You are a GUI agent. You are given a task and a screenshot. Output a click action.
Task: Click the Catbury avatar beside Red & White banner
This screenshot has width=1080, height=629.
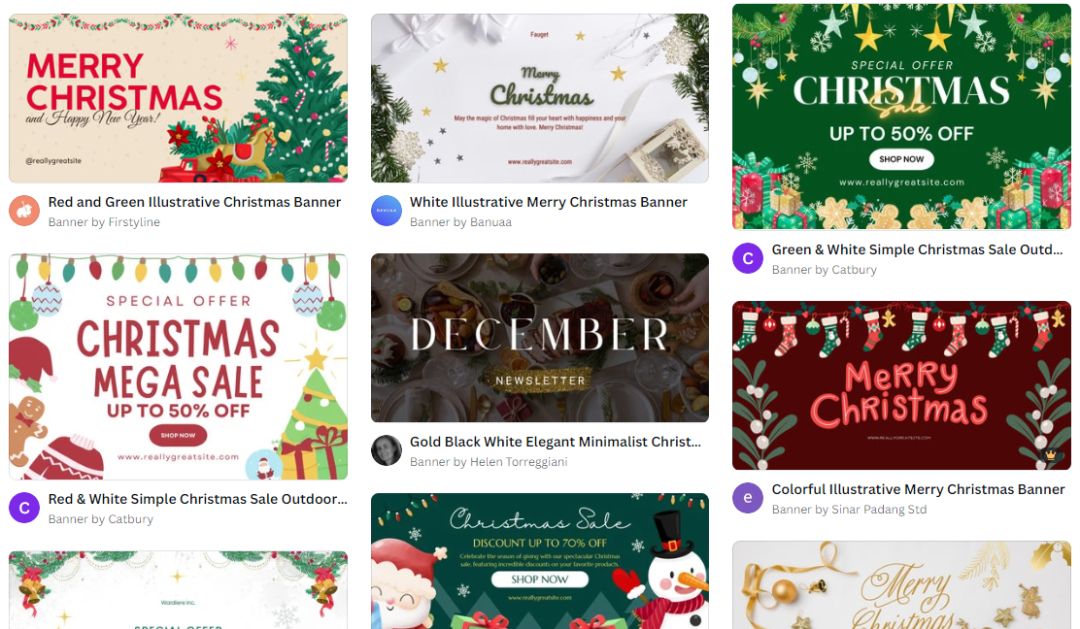pos(24,508)
